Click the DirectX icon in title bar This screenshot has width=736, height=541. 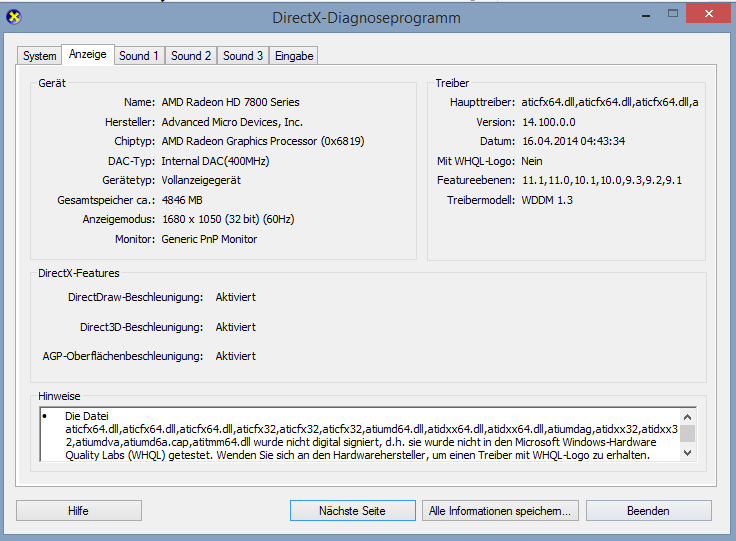point(14,17)
